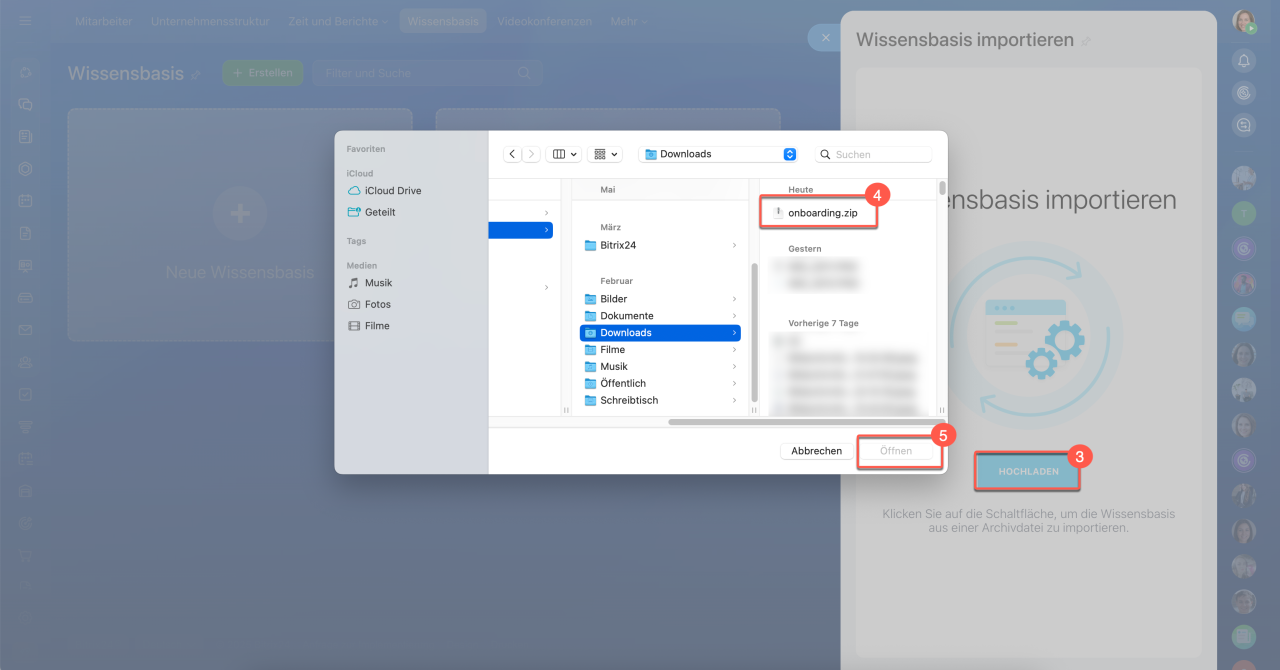Click the Erstellen button
1280x670 pixels.
(263, 73)
